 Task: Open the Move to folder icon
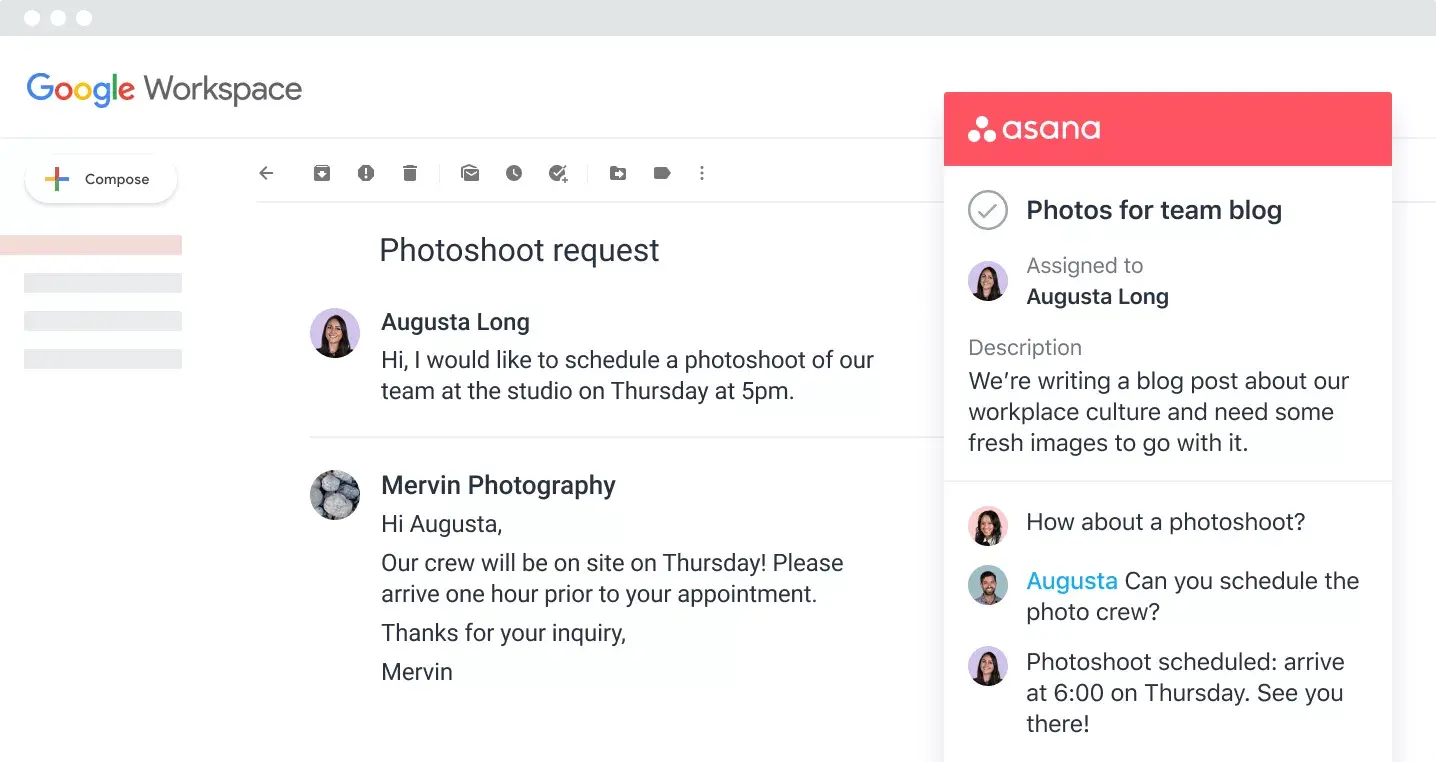(x=618, y=173)
